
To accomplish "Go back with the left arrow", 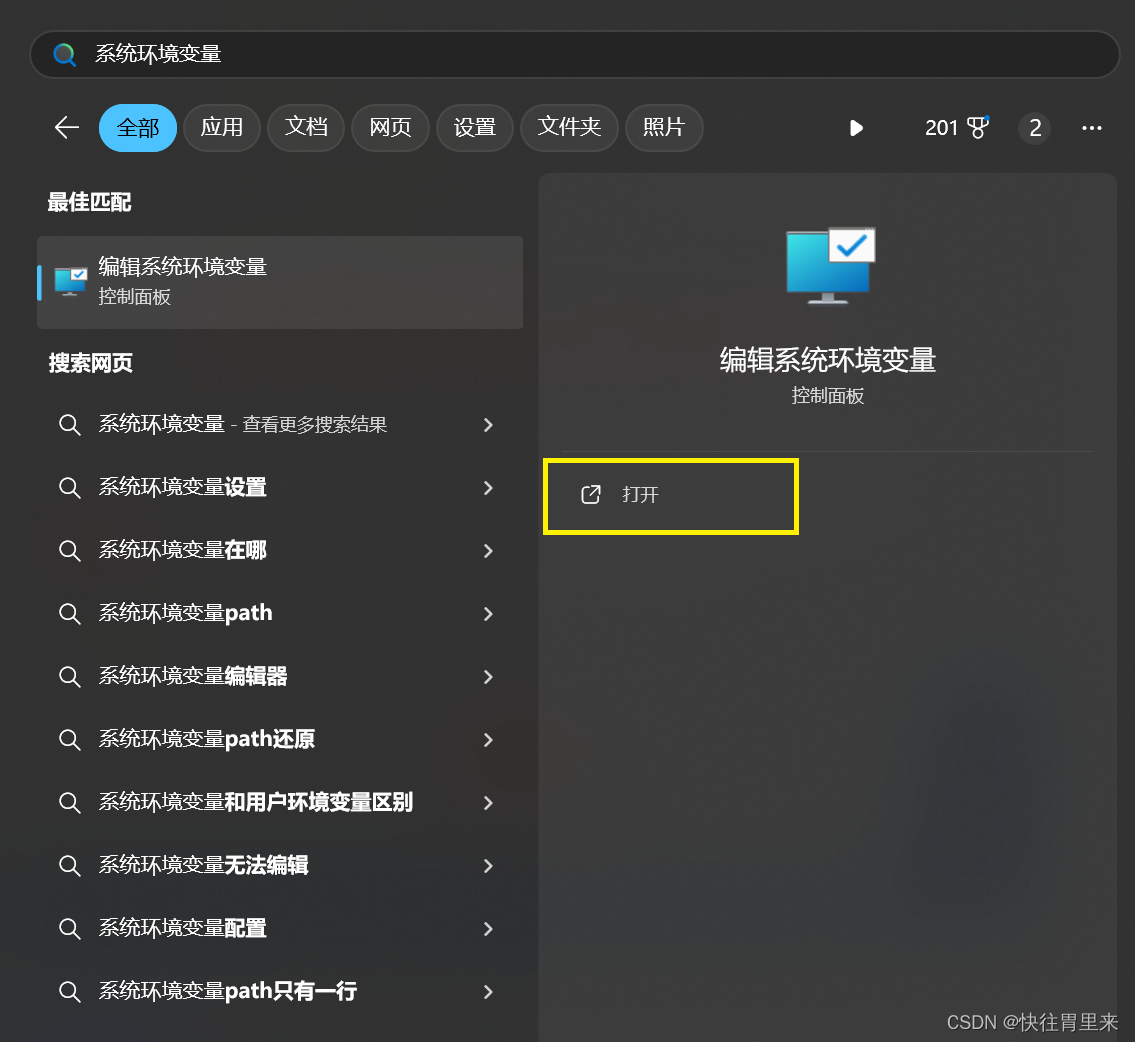I will click(67, 128).
